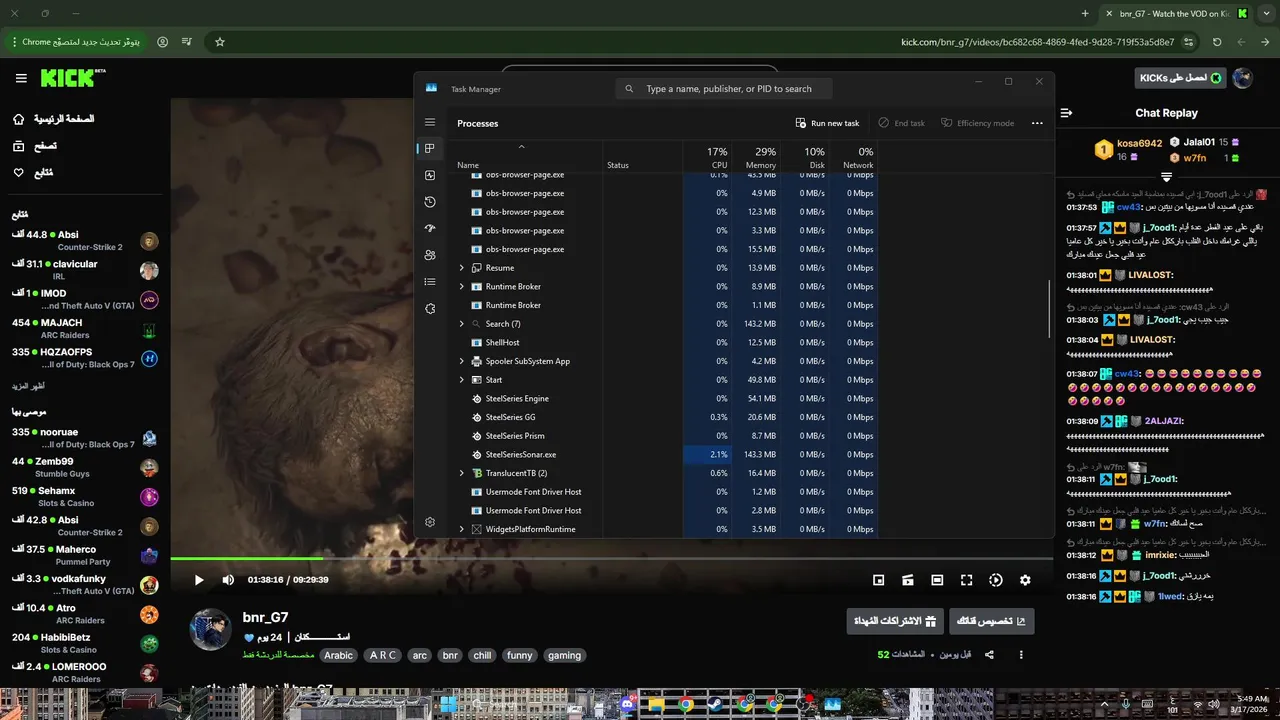Bookmark this page with star icon
The width and height of the screenshot is (1280, 720).
point(220,42)
